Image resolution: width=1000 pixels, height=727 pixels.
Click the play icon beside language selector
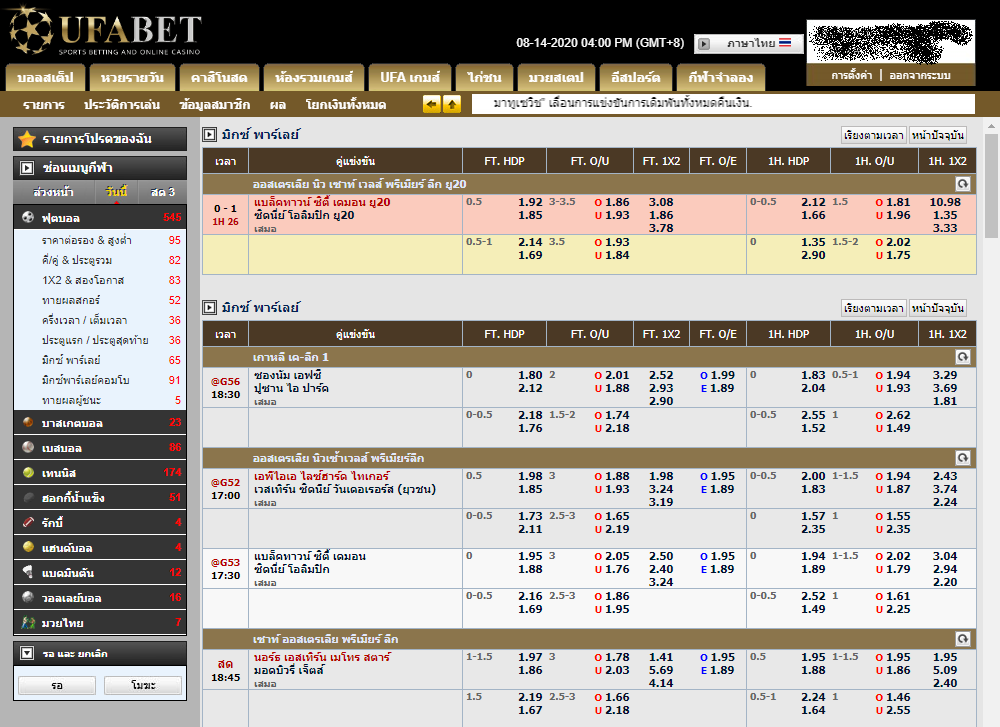click(703, 43)
